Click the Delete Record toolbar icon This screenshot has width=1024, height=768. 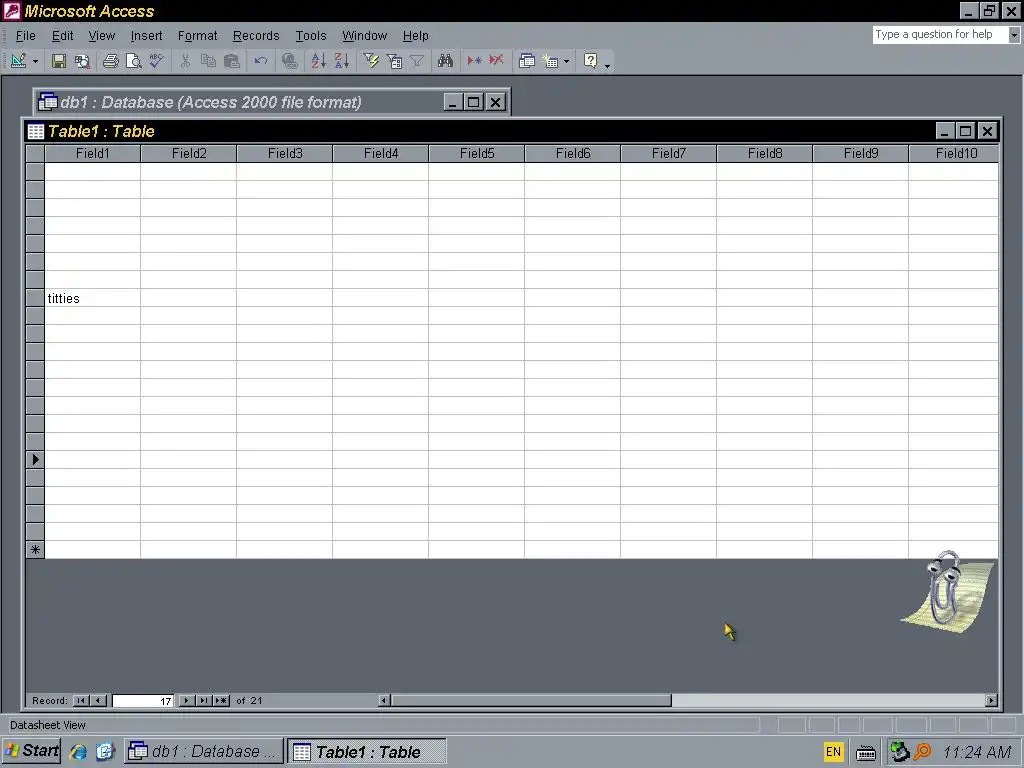pos(497,61)
